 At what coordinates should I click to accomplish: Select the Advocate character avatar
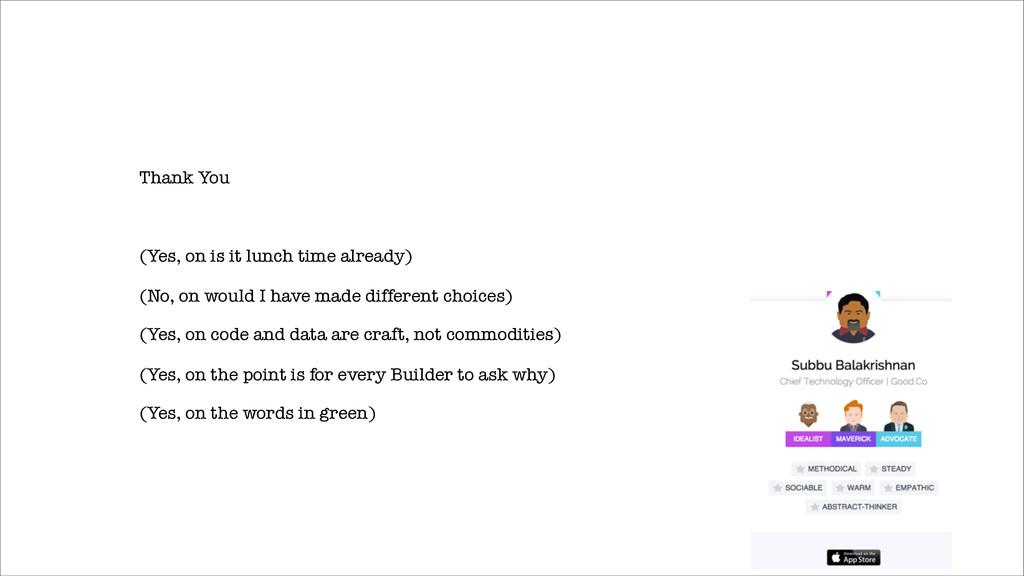[899, 416]
